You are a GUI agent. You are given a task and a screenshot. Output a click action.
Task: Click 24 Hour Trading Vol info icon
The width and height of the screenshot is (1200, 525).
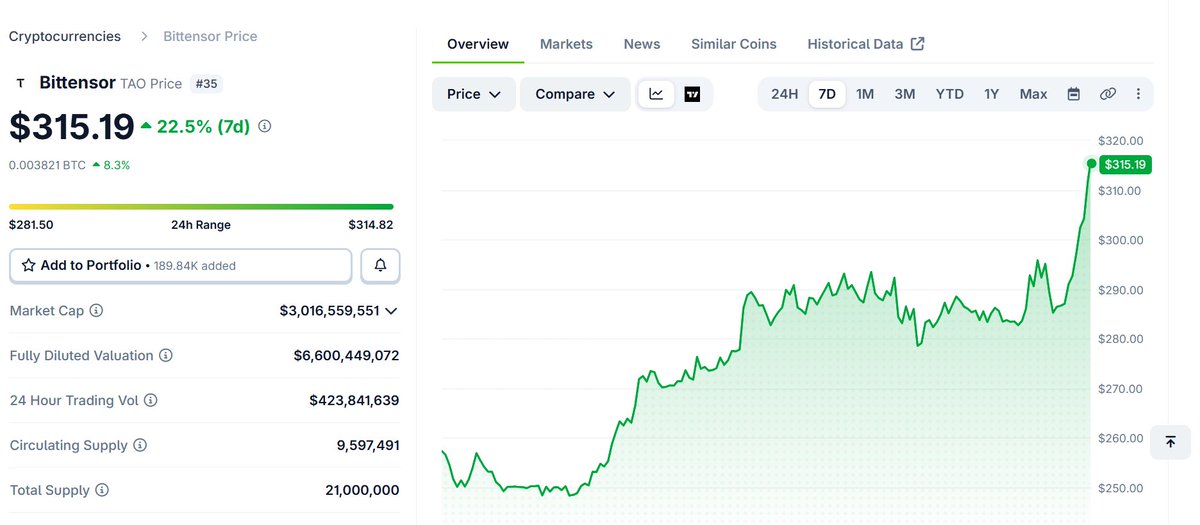pos(151,400)
